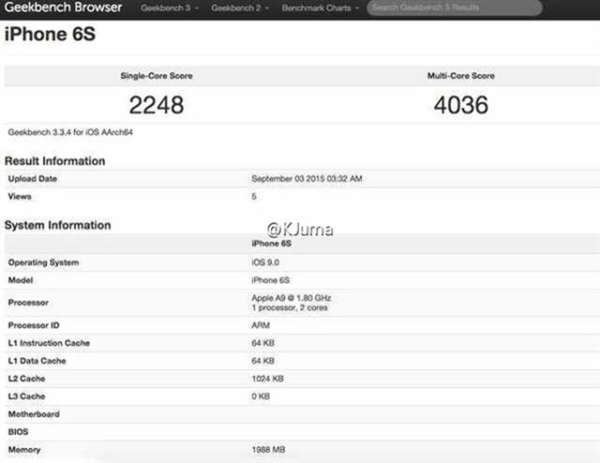
Task: Select the L1 Instruction Cache label
Action: click(x=49, y=343)
